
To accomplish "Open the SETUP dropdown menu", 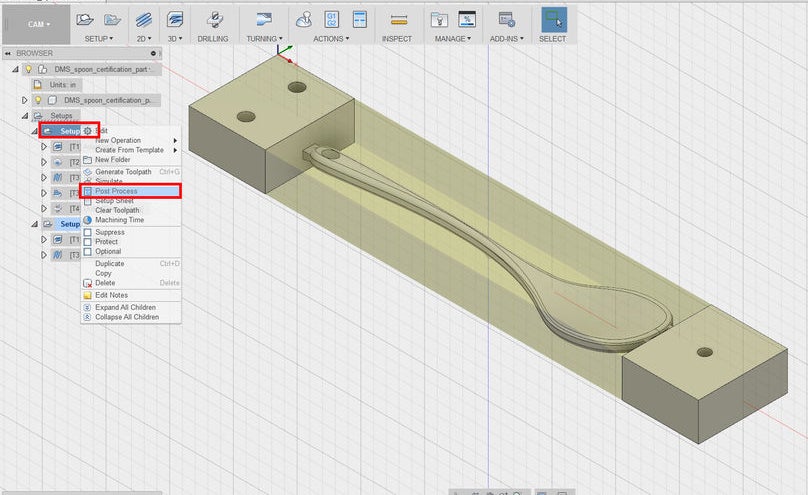I will (99, 39).
